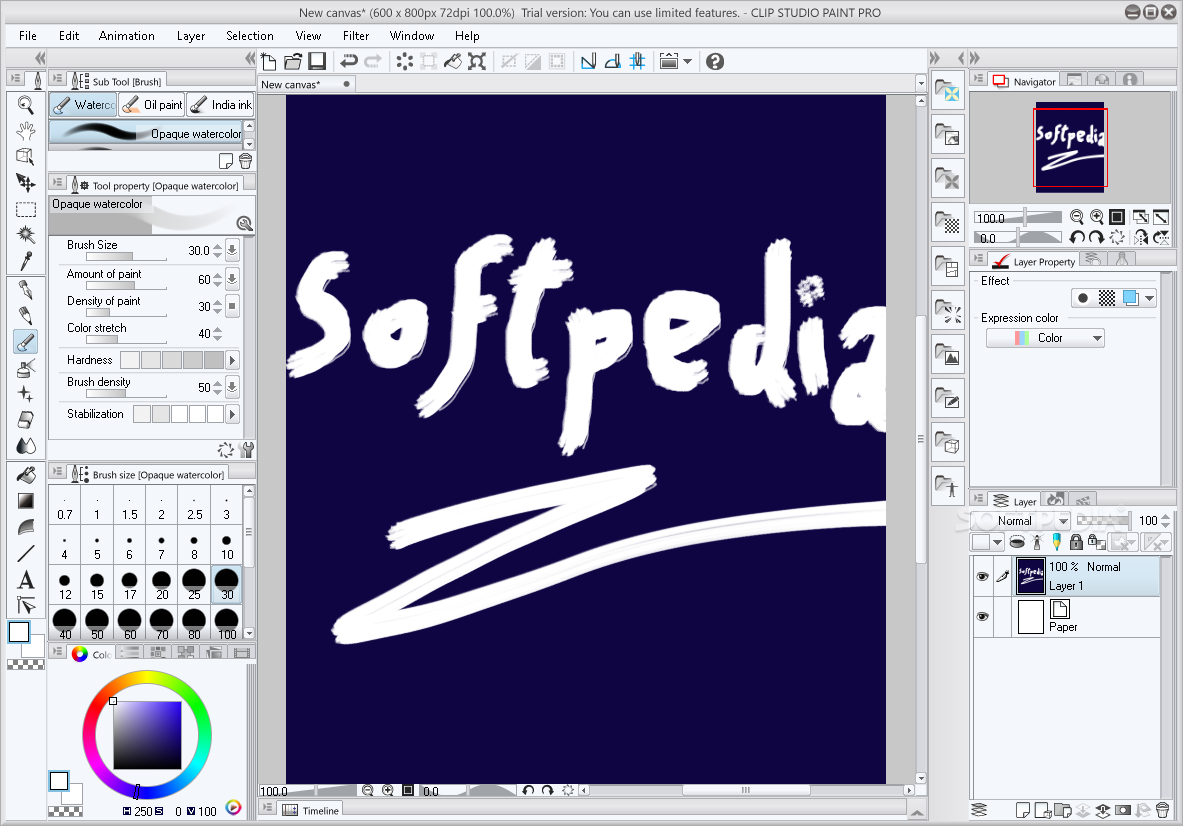Open the Window menu
Image resolution: width=1183 pixels, height=826 pixels.
(x=412, y=35)
